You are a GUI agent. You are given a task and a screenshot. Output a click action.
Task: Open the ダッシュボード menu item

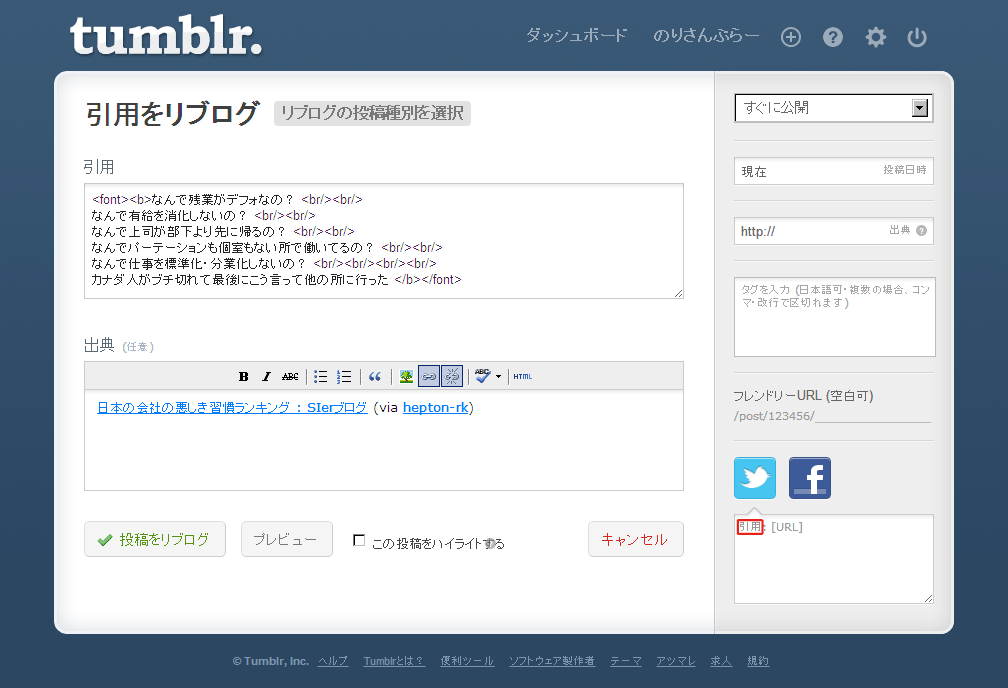[x=576, y=35]
